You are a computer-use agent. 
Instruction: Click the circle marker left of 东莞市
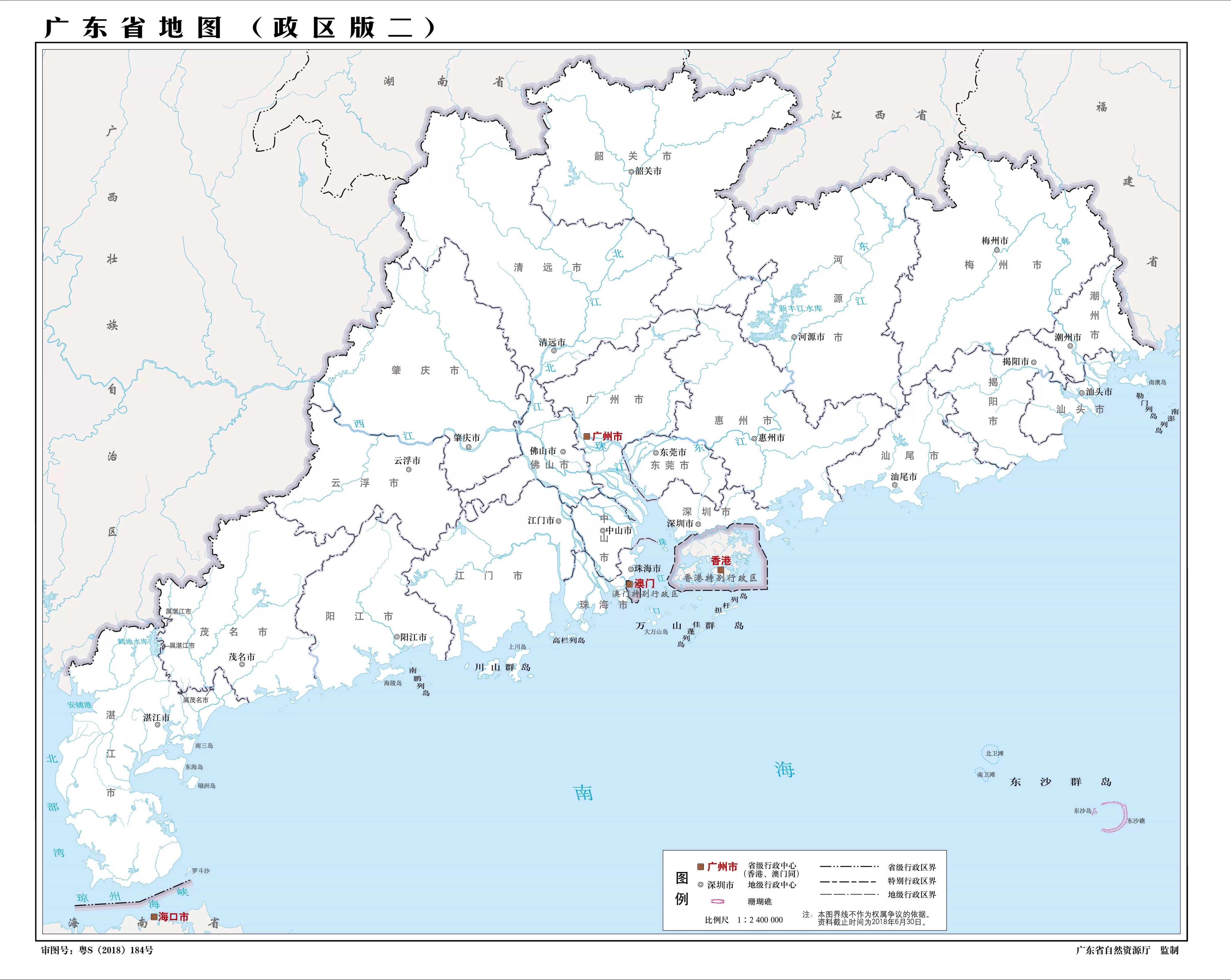click(656, 453)
